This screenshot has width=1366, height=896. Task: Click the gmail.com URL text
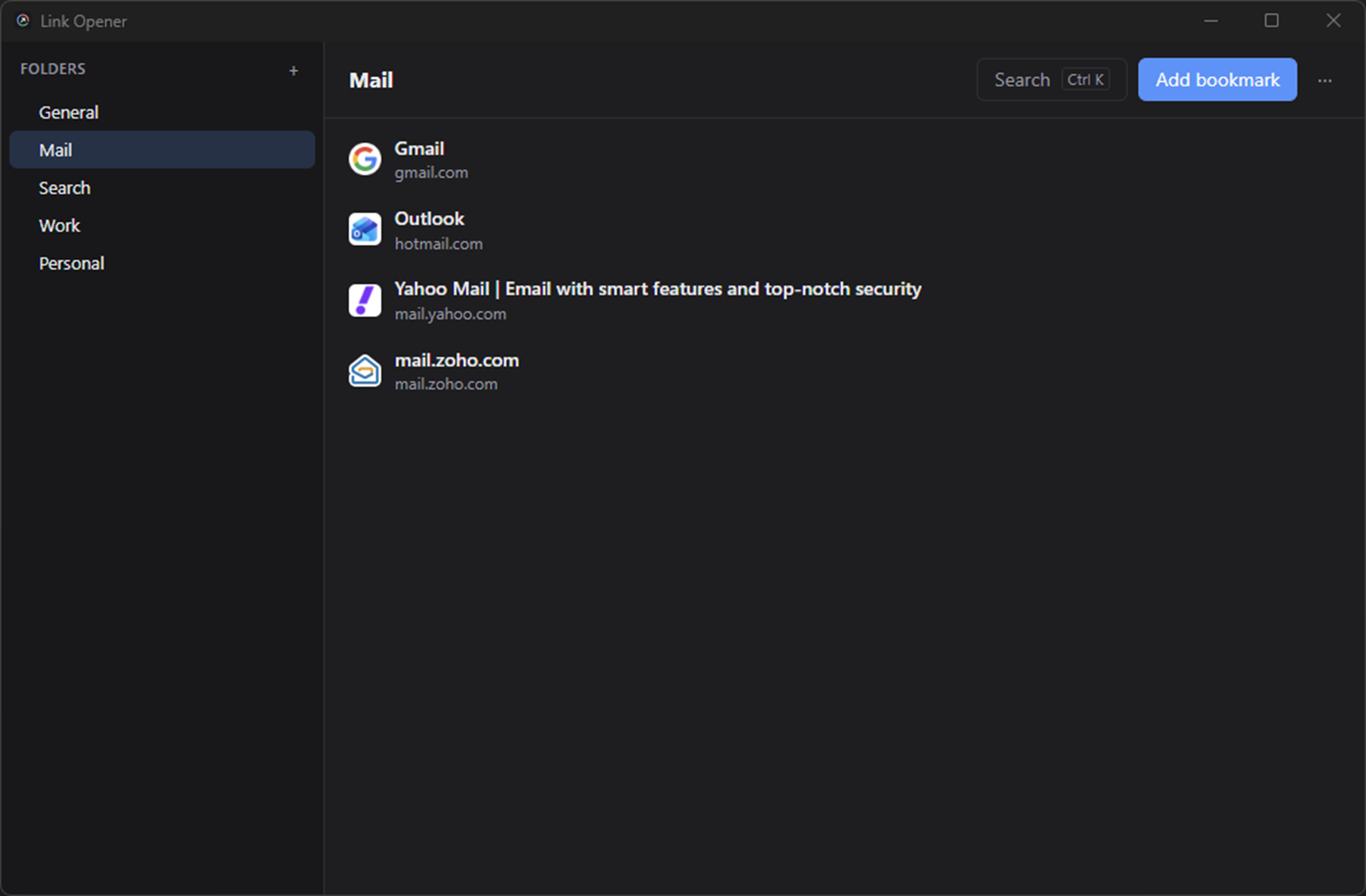pos(432,173)
